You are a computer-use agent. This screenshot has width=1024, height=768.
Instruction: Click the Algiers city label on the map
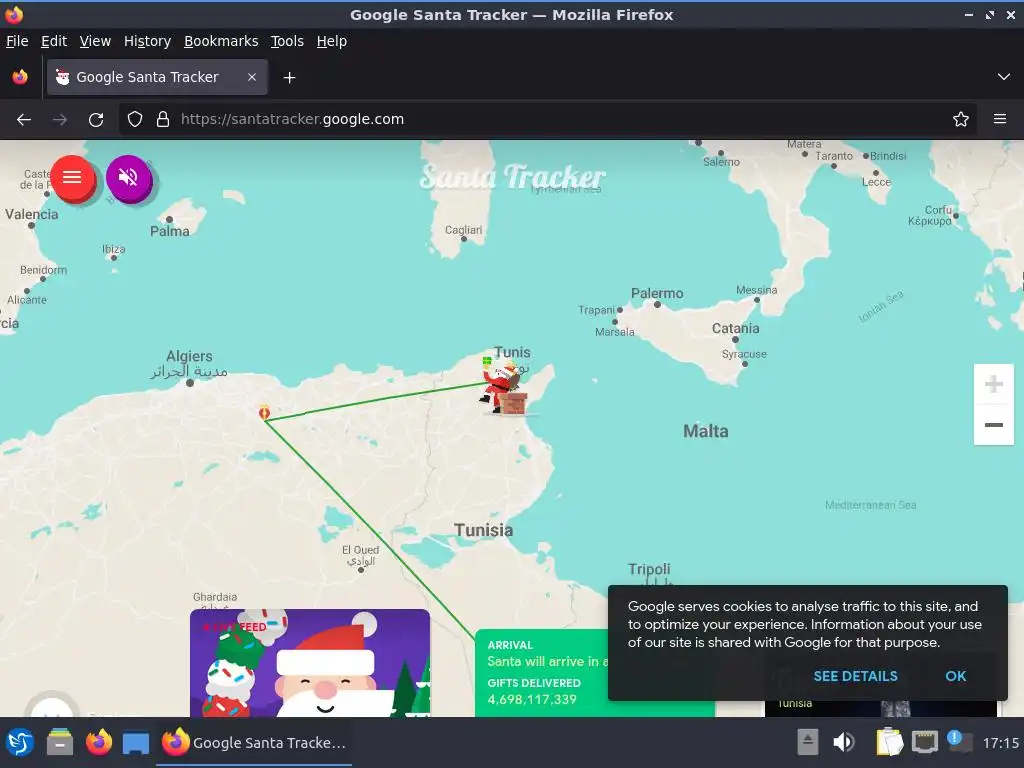tap(189, 356)
